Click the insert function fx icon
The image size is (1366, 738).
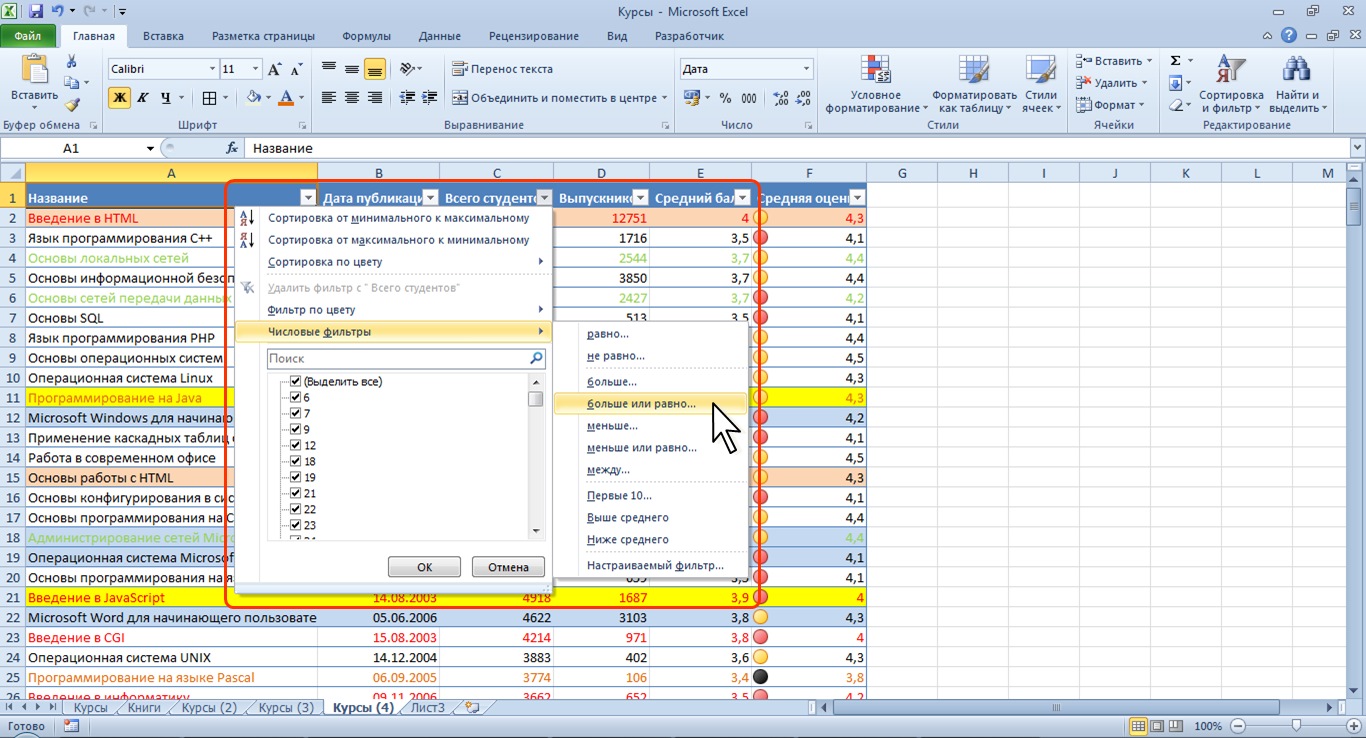point(232,148)
